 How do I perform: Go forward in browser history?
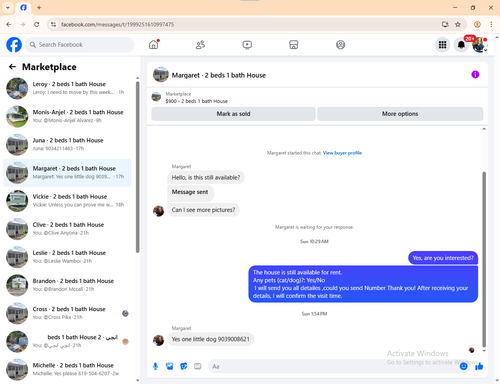[22, 24]
